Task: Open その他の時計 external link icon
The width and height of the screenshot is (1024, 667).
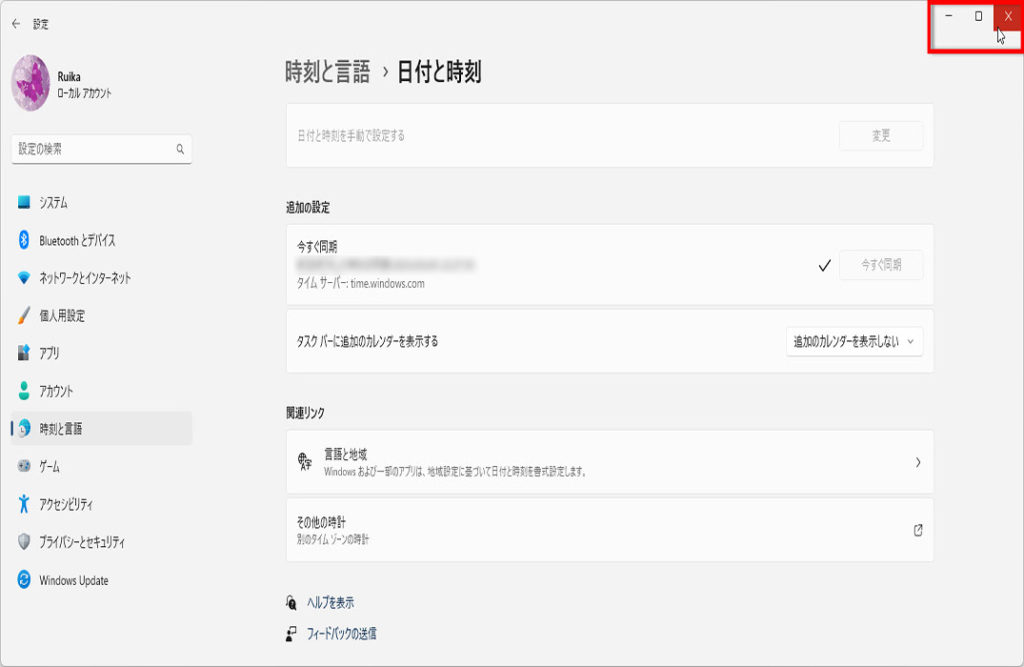Action: [917, 530]
